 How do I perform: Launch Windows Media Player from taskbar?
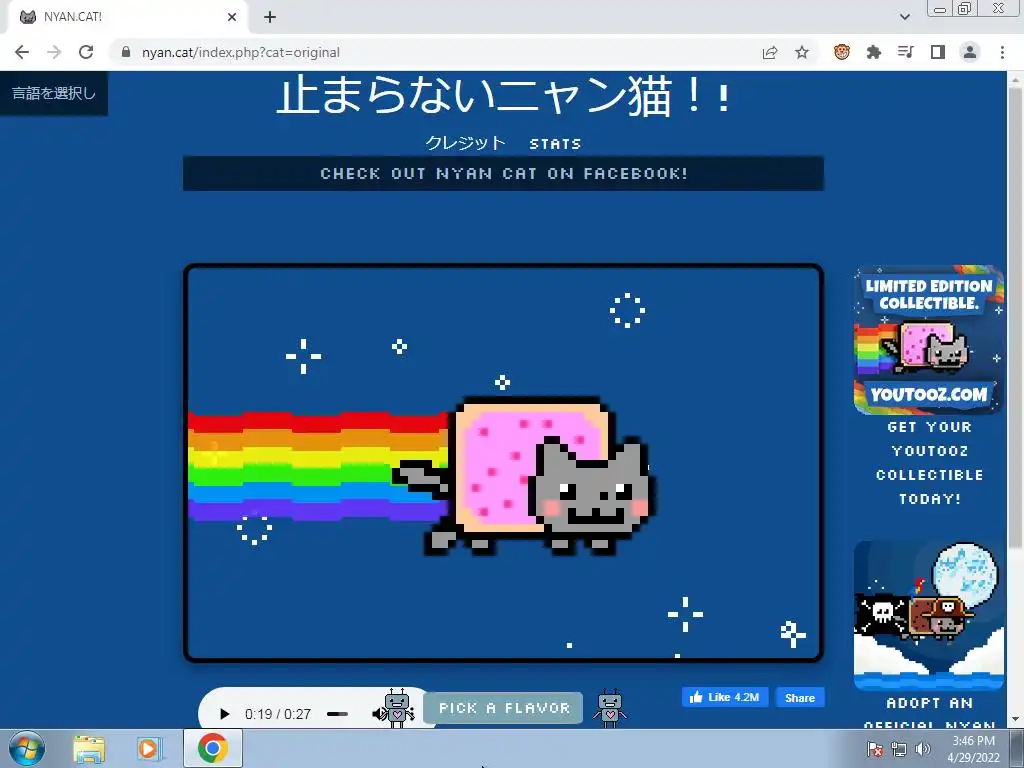pyautogui.click(x=148, y=749)
